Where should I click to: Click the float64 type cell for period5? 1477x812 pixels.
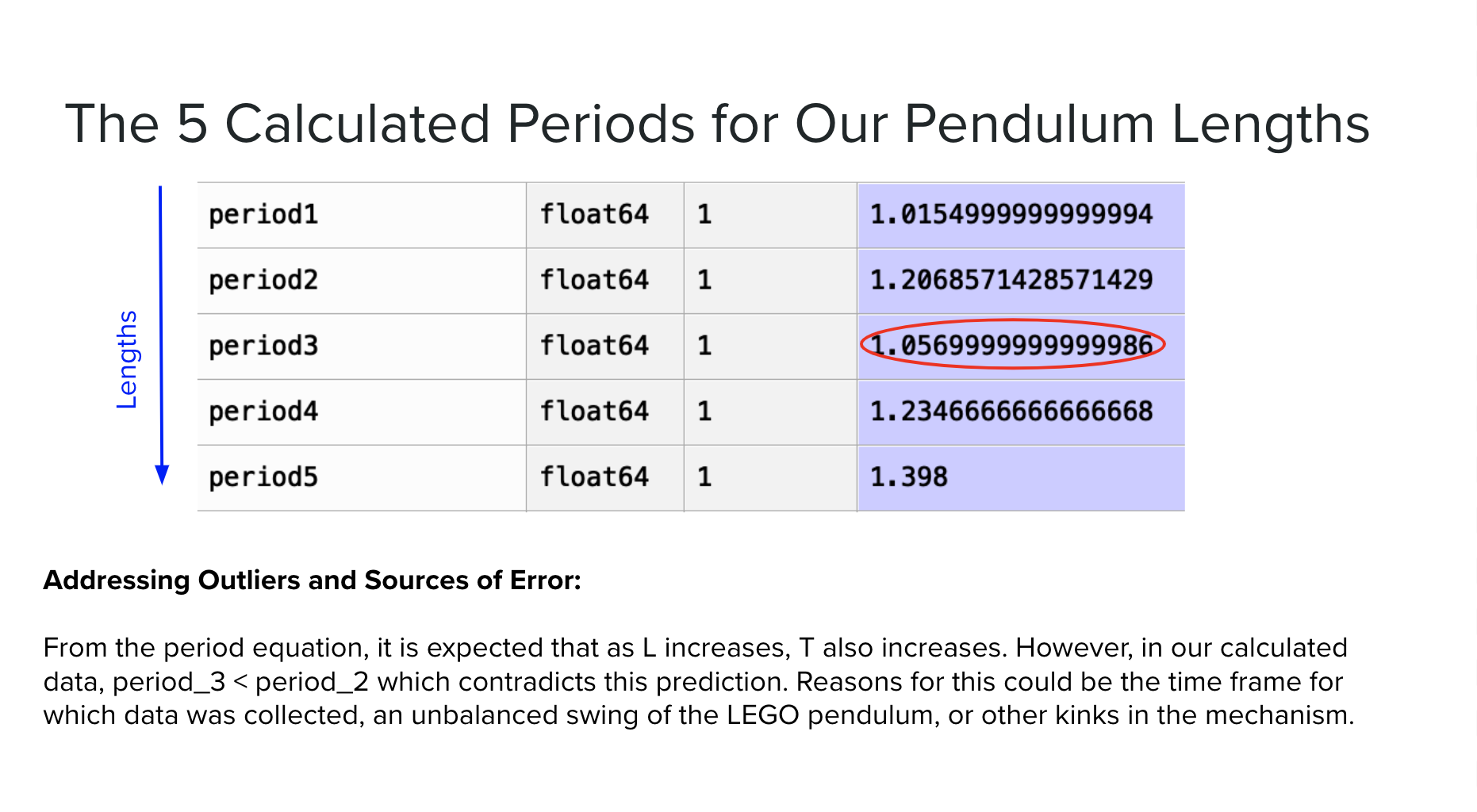click(605, 478)
